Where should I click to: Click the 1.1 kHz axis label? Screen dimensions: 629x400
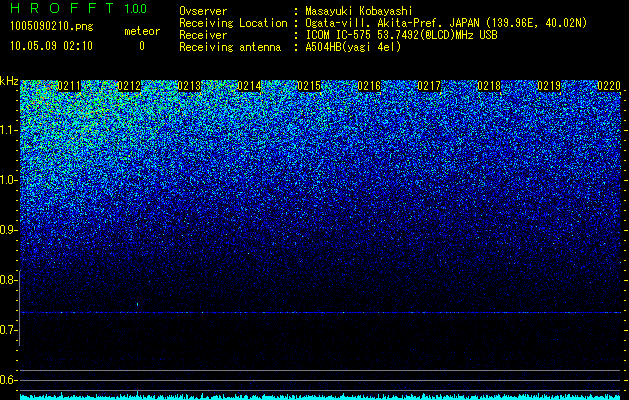9,130
